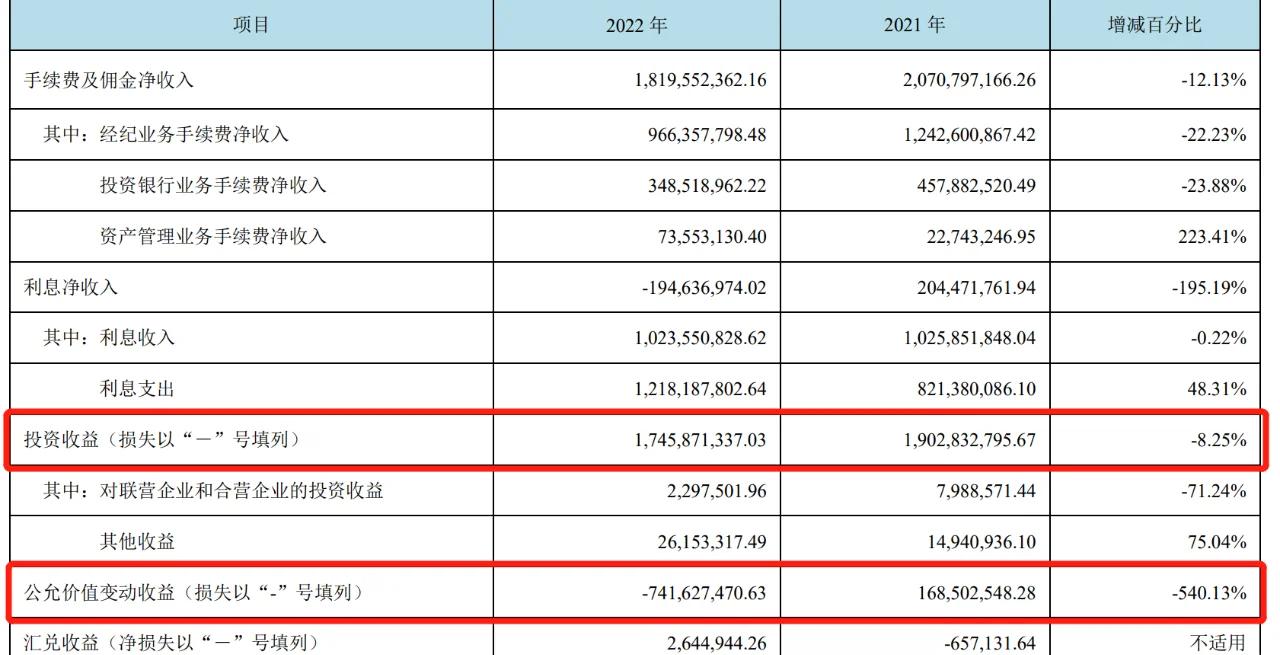The width and height of the screenshot is (1280, 655).
Task: Click the 2022 investment income value 1,745,871,337.03
Action: (x=699, y=439)
